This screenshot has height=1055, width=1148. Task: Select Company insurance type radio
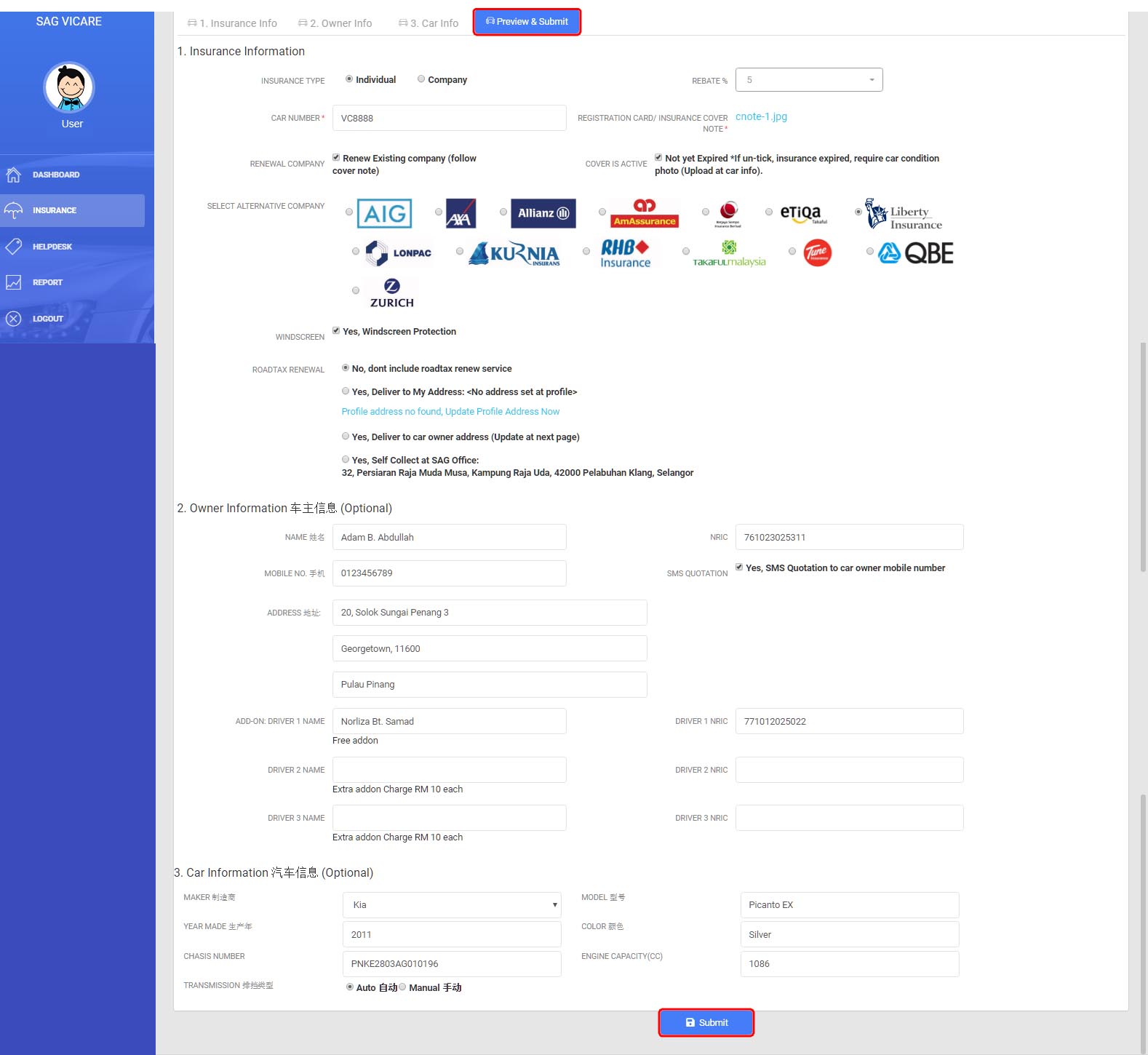coord(421,79)
